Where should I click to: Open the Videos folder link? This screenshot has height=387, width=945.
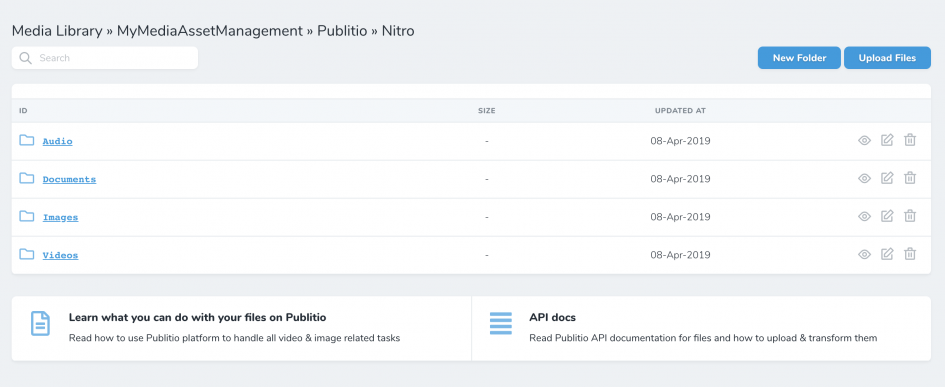tap(60, 255)
